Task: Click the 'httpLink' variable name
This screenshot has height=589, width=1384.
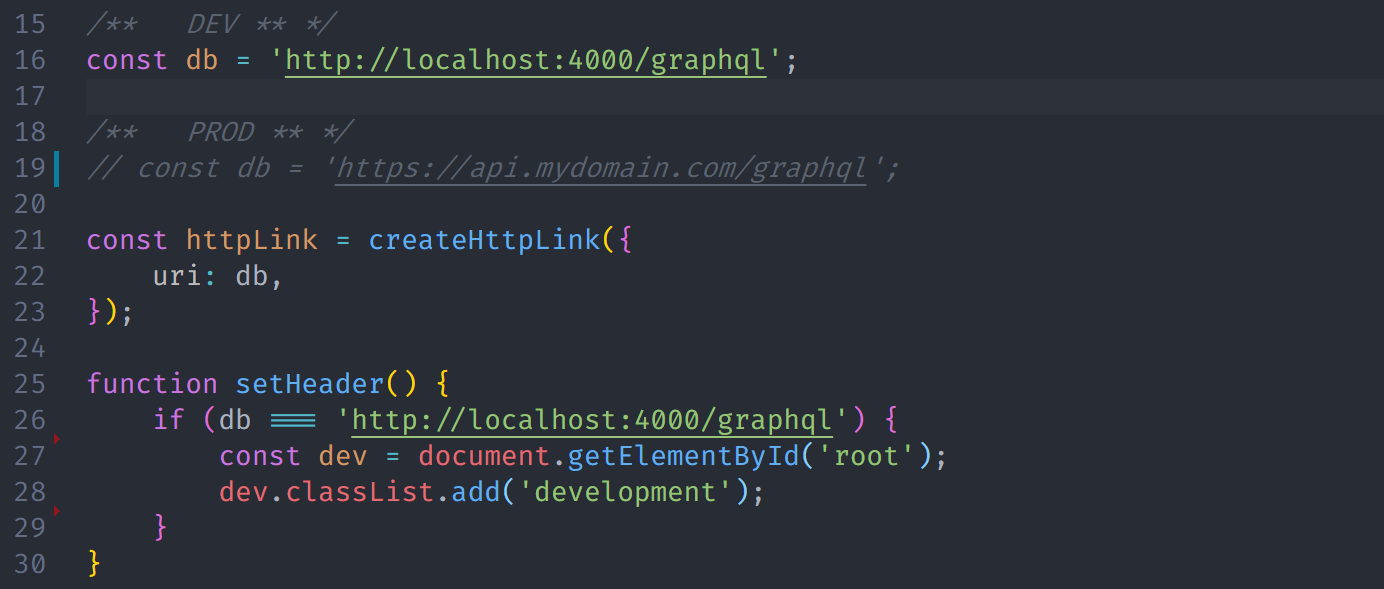Action: (x=252, y=240)
